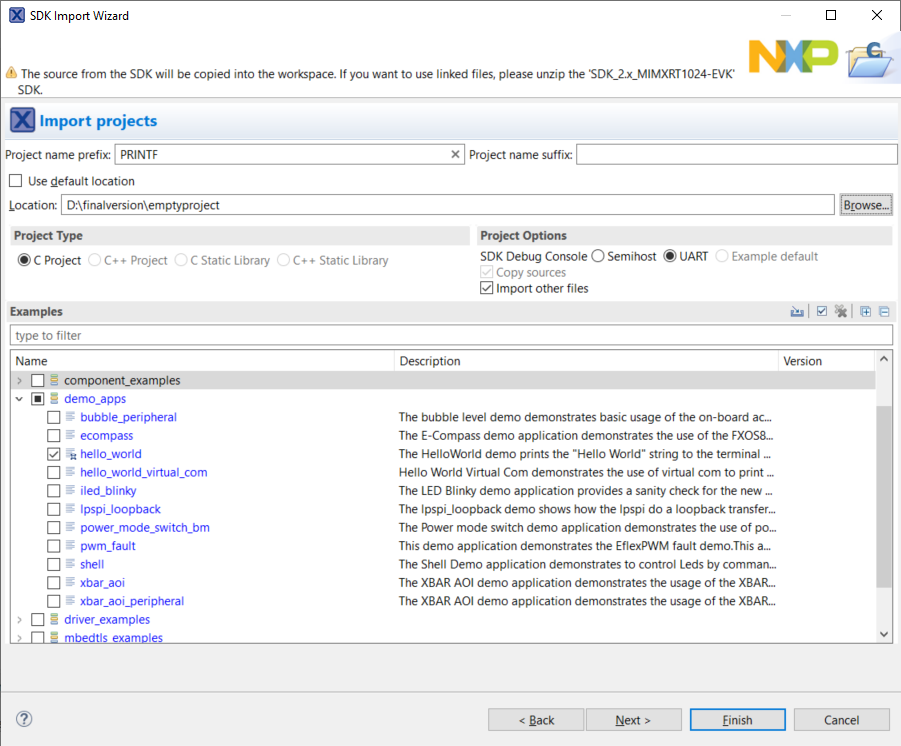
Task: Expand the driver_examples tree node
Action: [x=19, y=619]
